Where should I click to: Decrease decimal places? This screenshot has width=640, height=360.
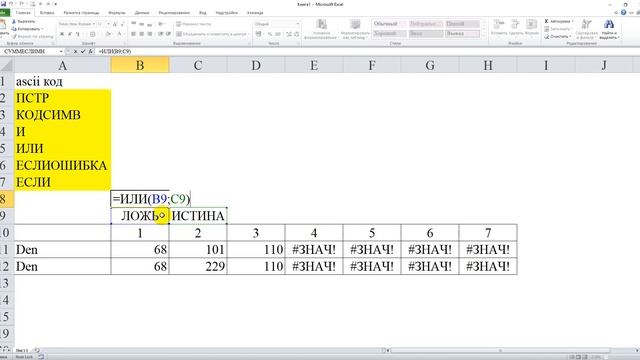297,34
